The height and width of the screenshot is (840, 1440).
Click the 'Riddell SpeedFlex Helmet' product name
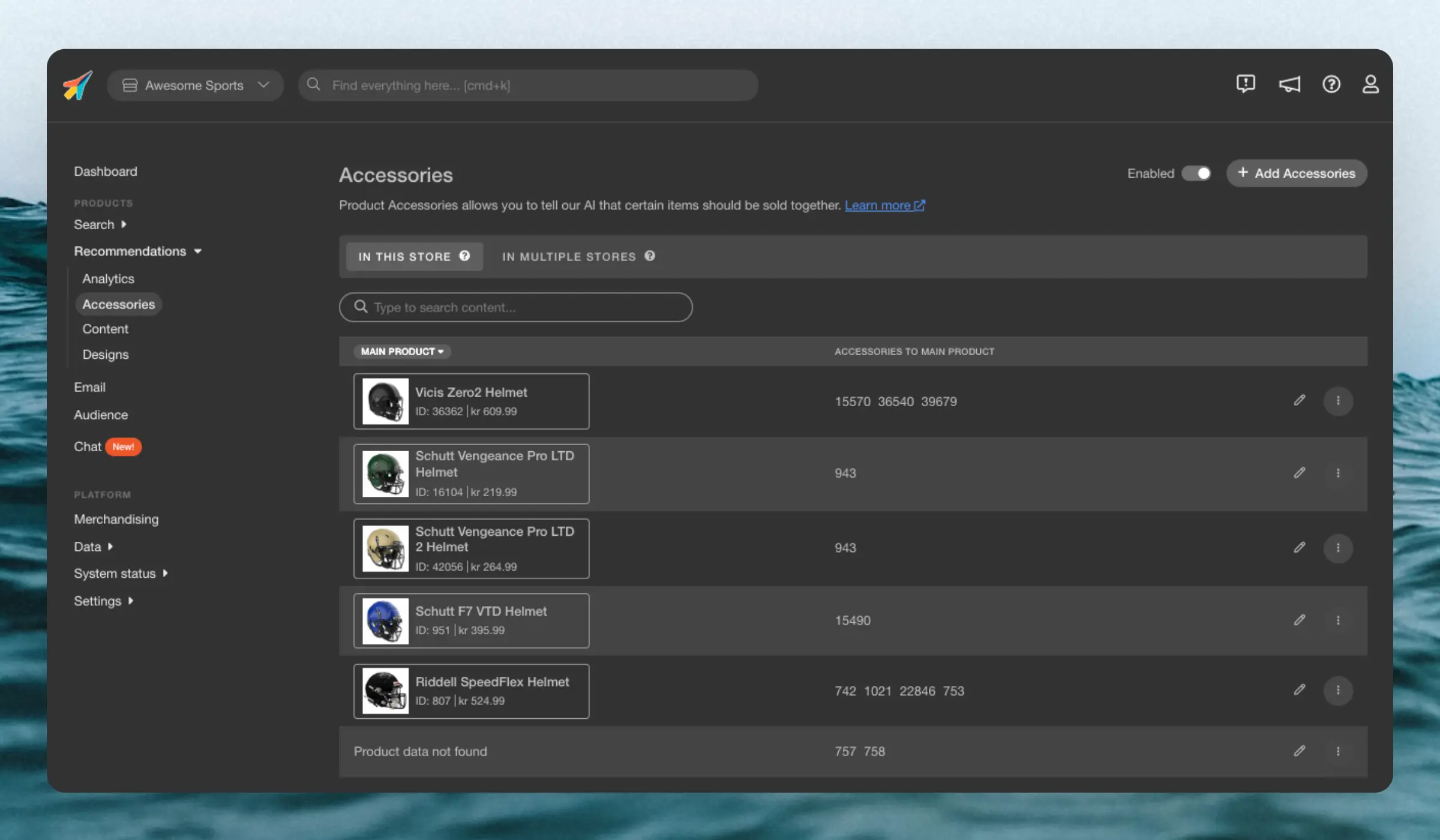point(492,682)
